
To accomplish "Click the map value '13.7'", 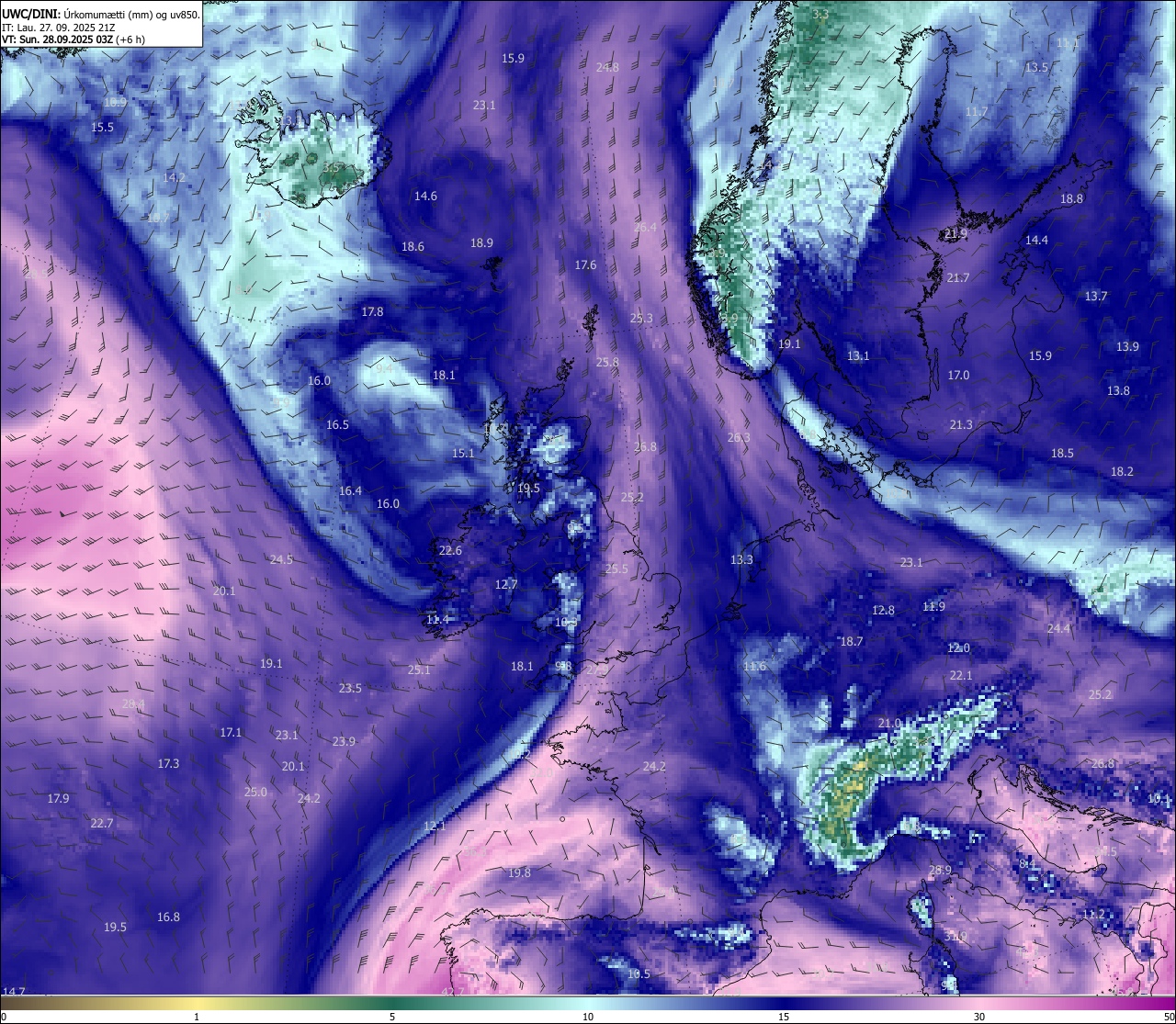I will coord(1096,297).
